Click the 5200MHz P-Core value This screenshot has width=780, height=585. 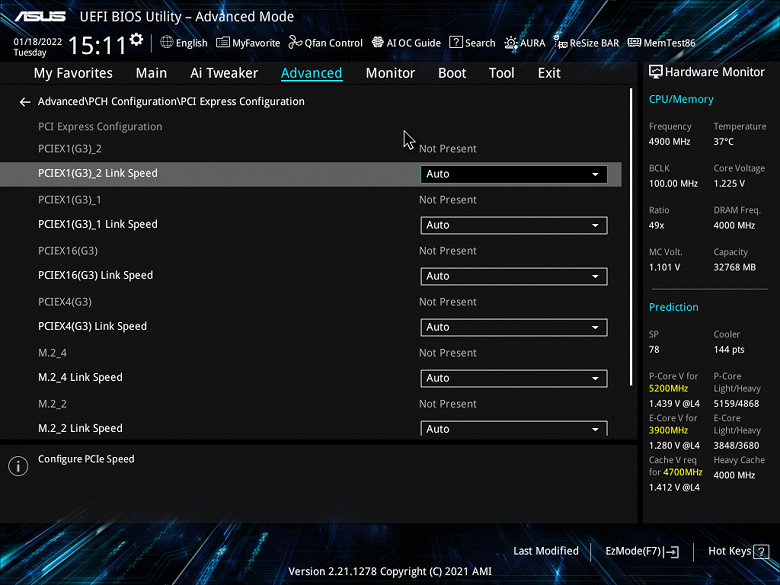(668, 389)
